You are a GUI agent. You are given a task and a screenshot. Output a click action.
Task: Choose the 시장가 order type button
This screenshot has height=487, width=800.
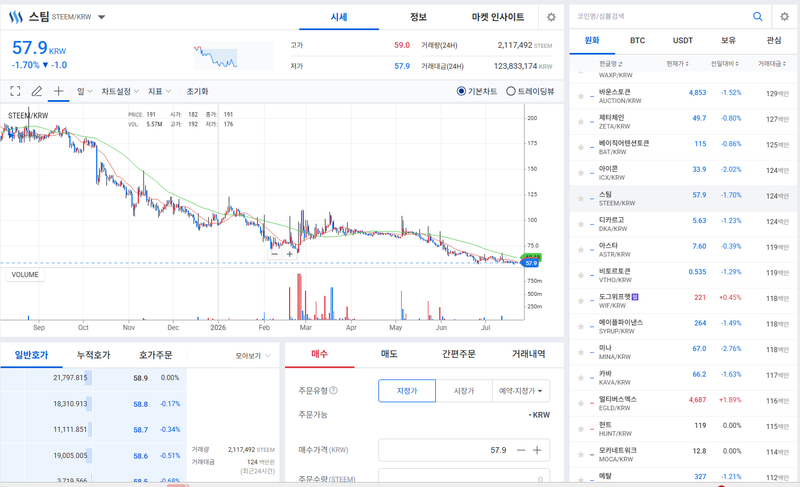464,391
